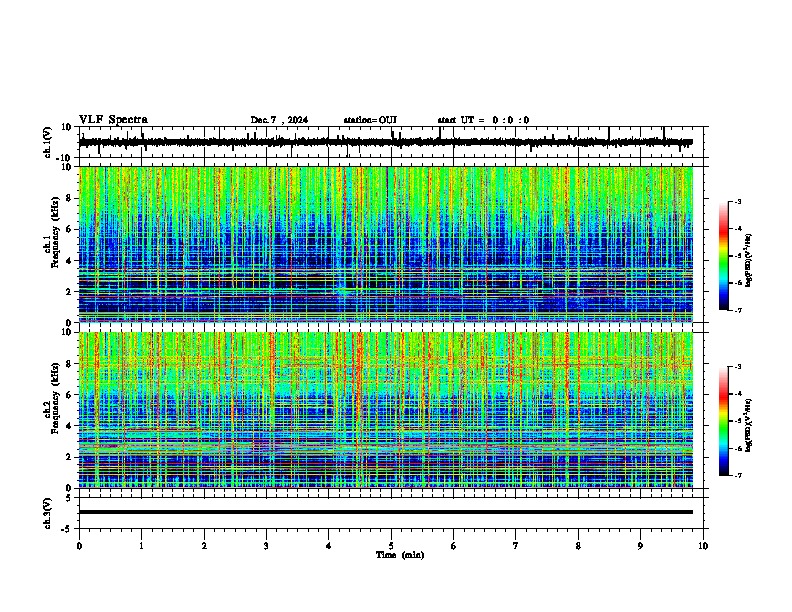
Task: Click the "-5" tick on ch.3(V) axis
Action: pyautogui.click(x=67, y=529)
